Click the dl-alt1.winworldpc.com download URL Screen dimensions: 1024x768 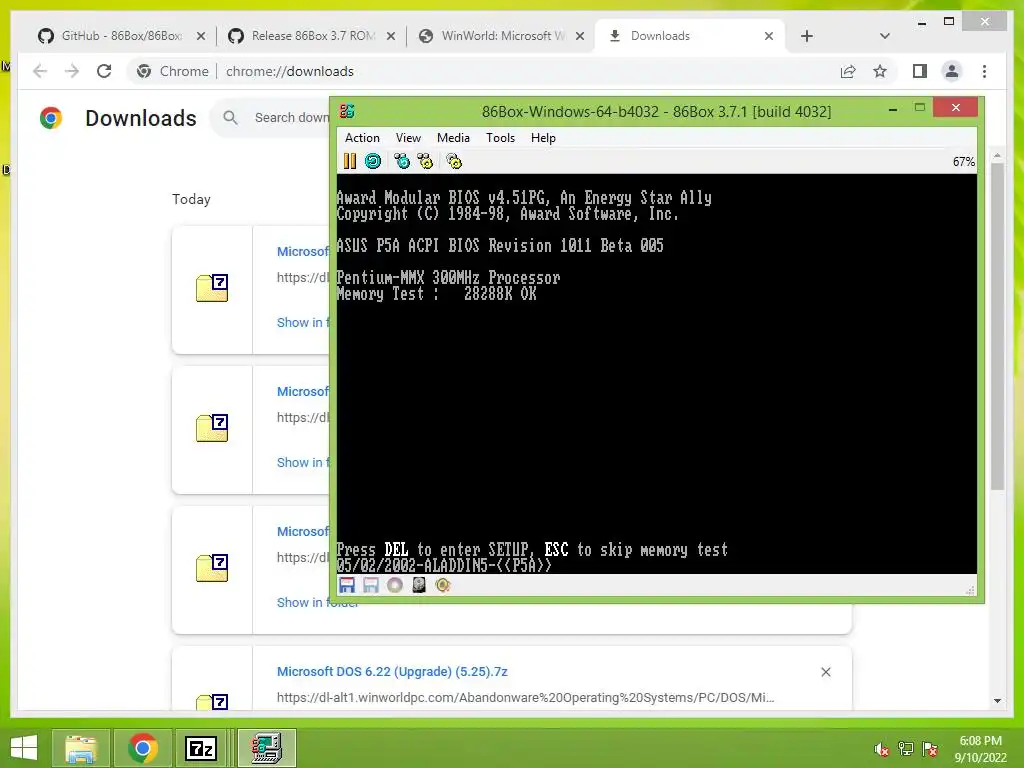(525, 697)
